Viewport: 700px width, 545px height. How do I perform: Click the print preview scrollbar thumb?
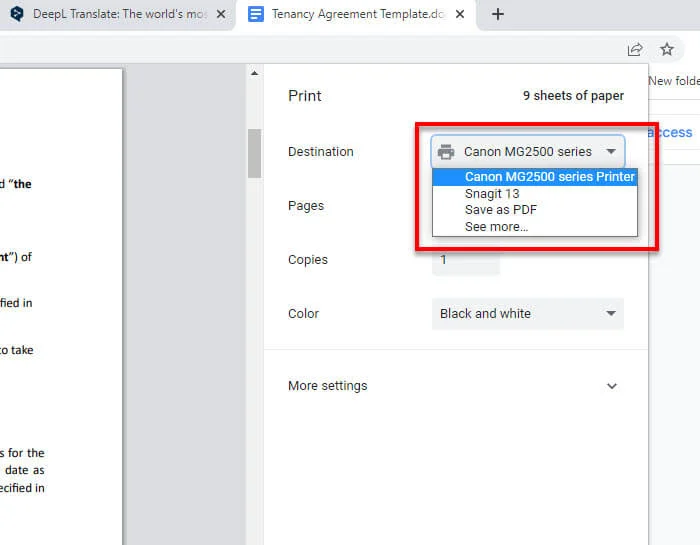[254, 154]
